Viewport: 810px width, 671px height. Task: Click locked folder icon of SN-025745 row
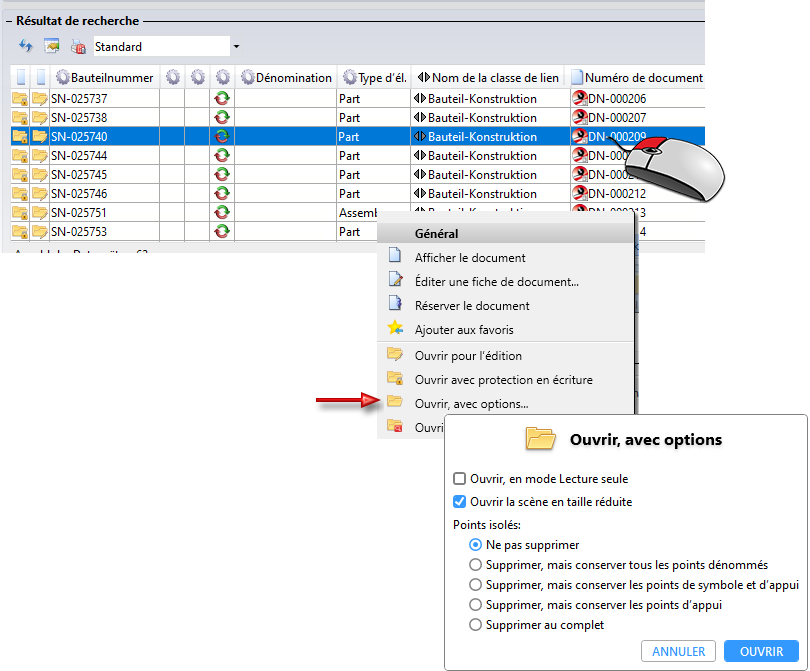click(x=20, y=175)
